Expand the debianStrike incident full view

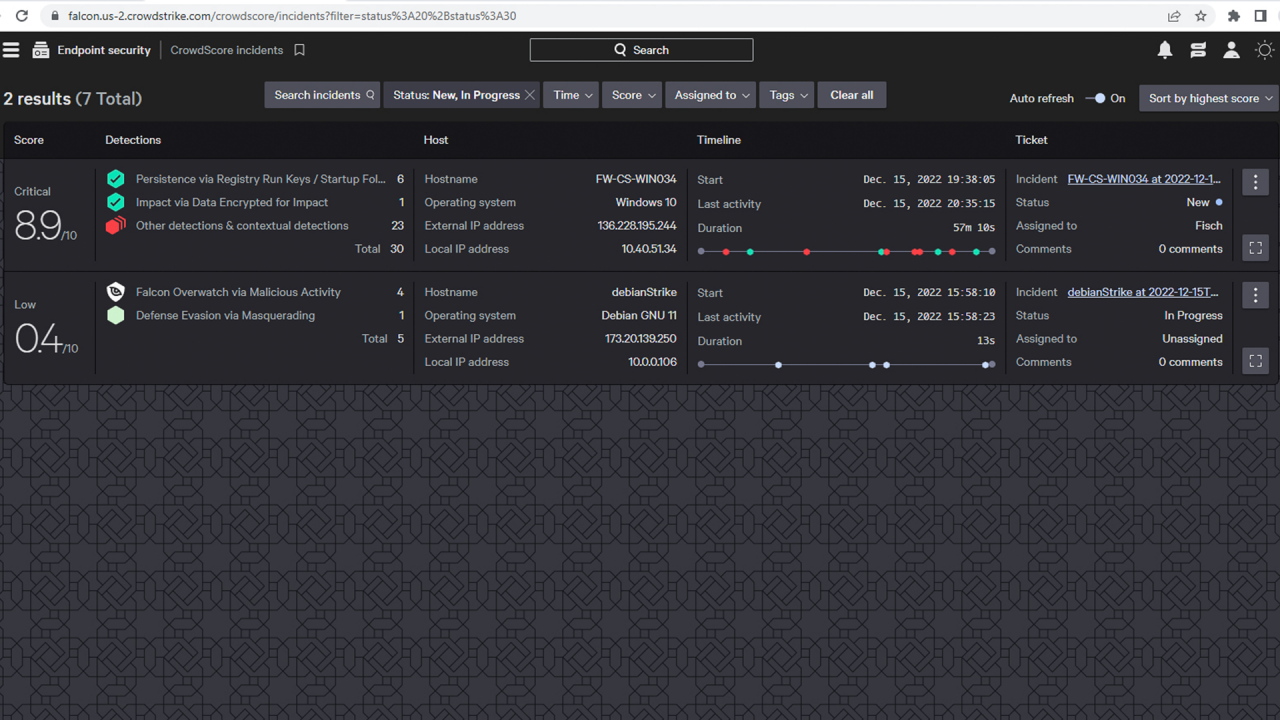tap(1256, 360)
